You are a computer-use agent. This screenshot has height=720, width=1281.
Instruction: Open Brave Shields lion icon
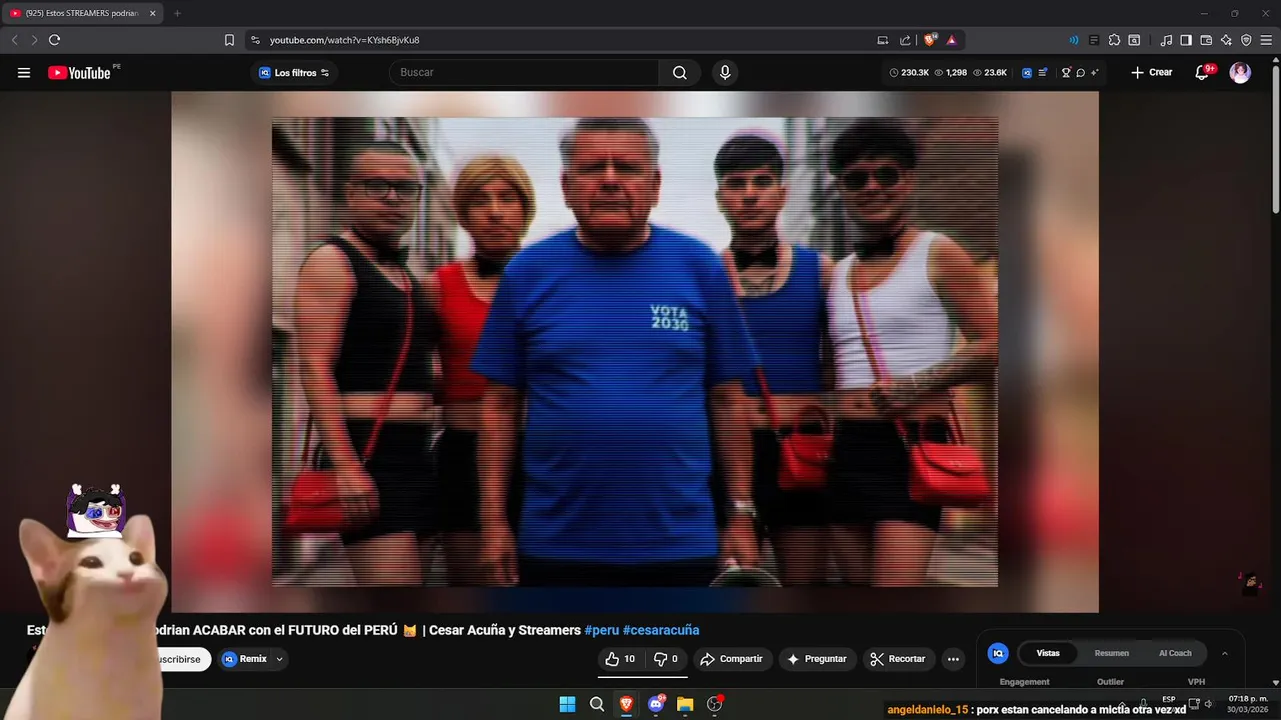tap(930, 40)
